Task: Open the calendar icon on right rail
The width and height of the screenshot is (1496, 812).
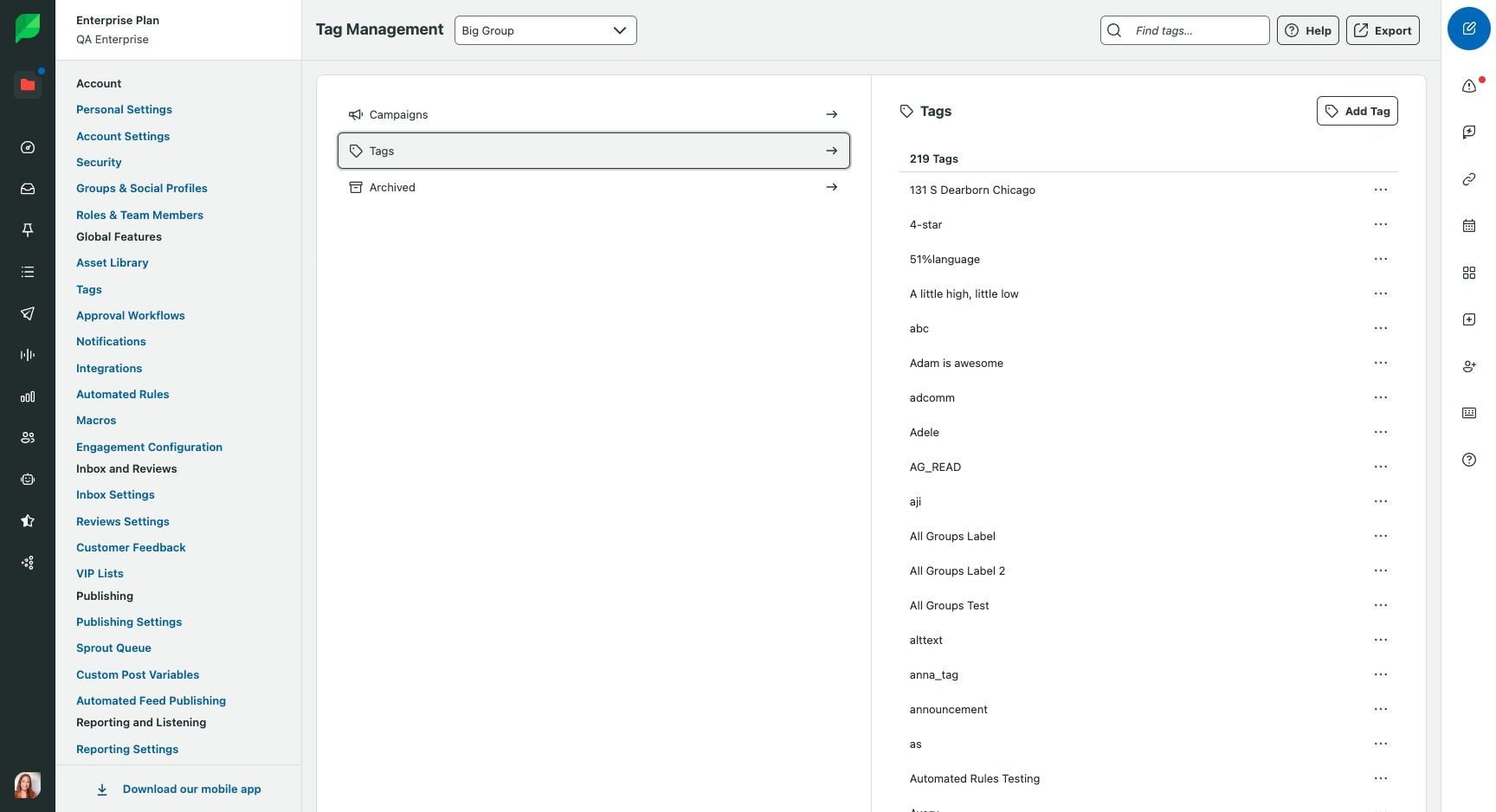Action: coord(1469,225)
